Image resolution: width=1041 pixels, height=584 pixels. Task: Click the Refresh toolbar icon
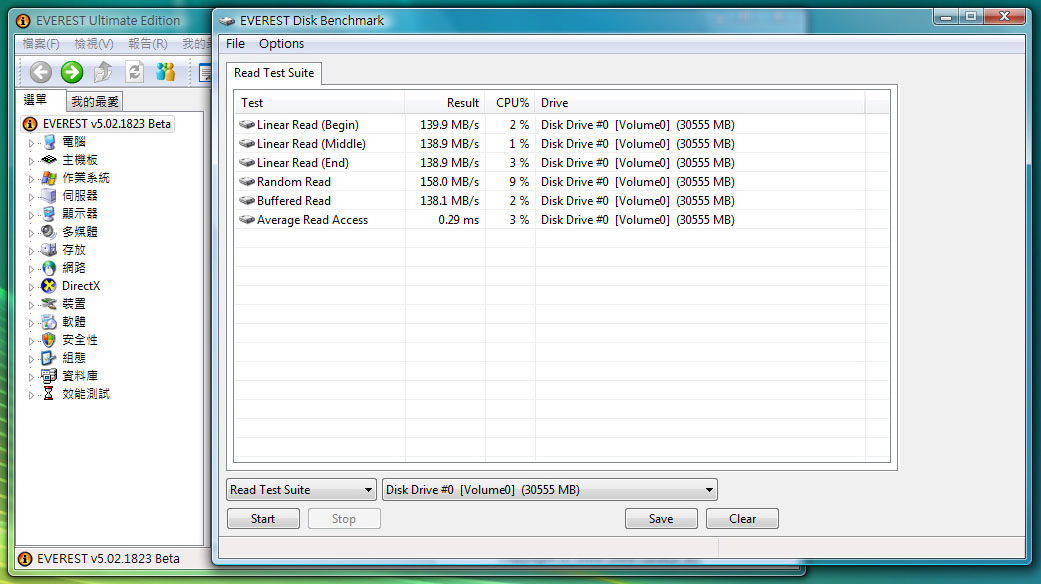click(135, 72)
